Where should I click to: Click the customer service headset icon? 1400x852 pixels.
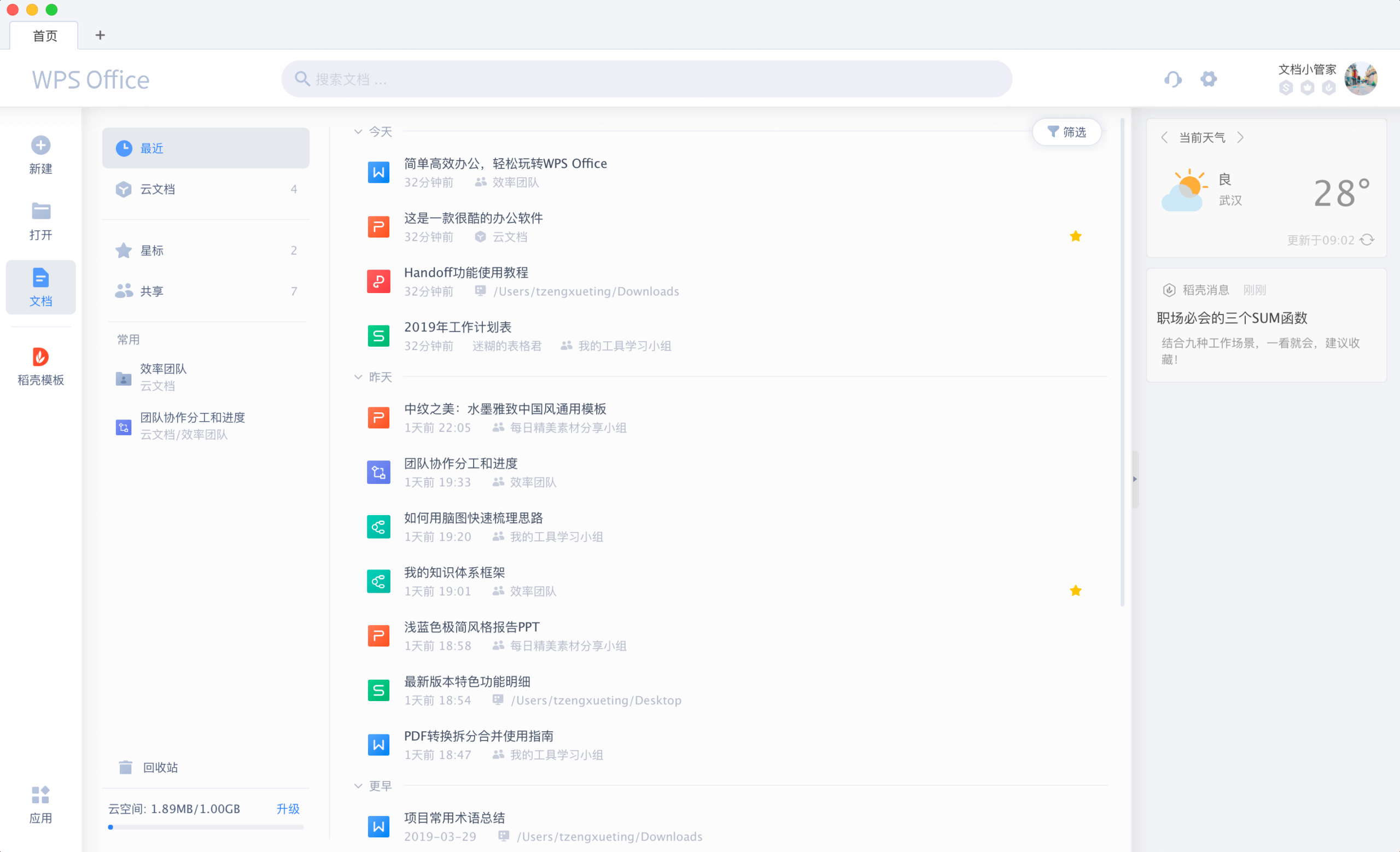click(1172, 79)
